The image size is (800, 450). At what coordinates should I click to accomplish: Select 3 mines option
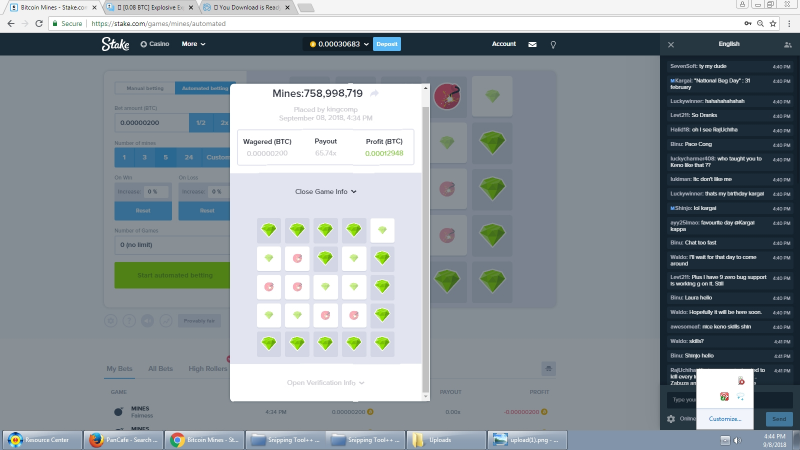click(144, 158)
